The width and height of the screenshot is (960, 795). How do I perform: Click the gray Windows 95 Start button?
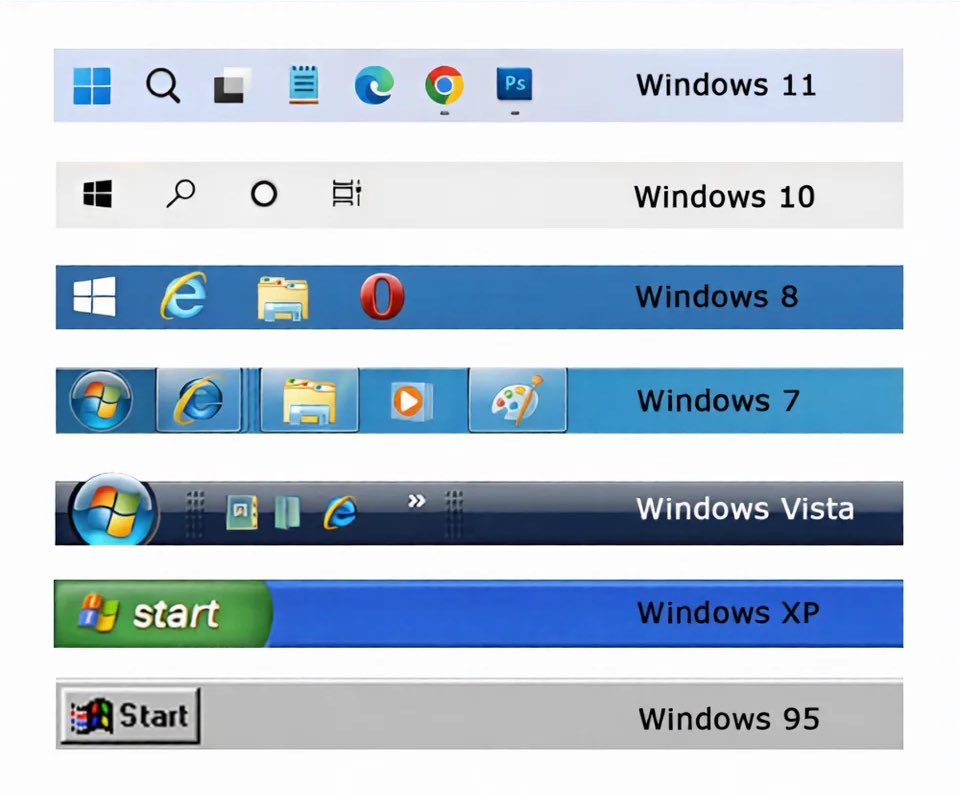(x=130, y=715)
